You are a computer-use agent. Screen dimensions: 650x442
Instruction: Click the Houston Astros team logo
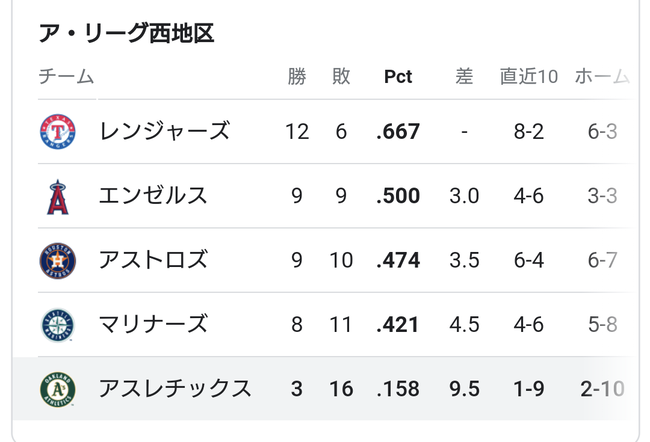[x=58, y=261]
